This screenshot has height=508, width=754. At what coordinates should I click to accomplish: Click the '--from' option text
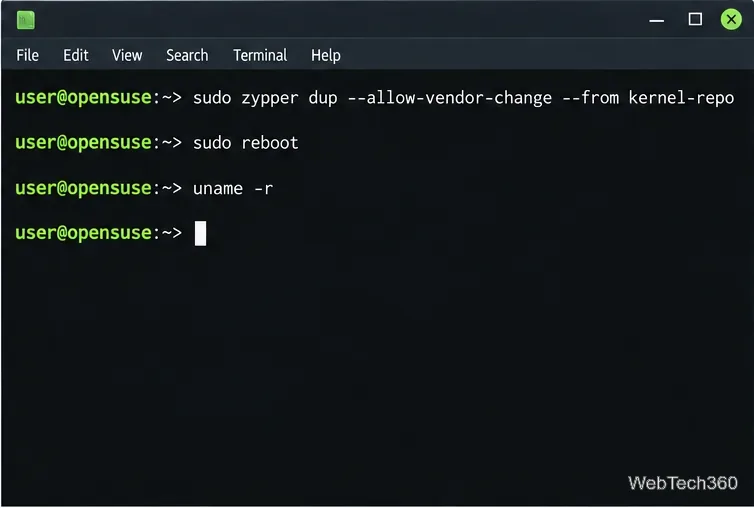pos(591,98)
